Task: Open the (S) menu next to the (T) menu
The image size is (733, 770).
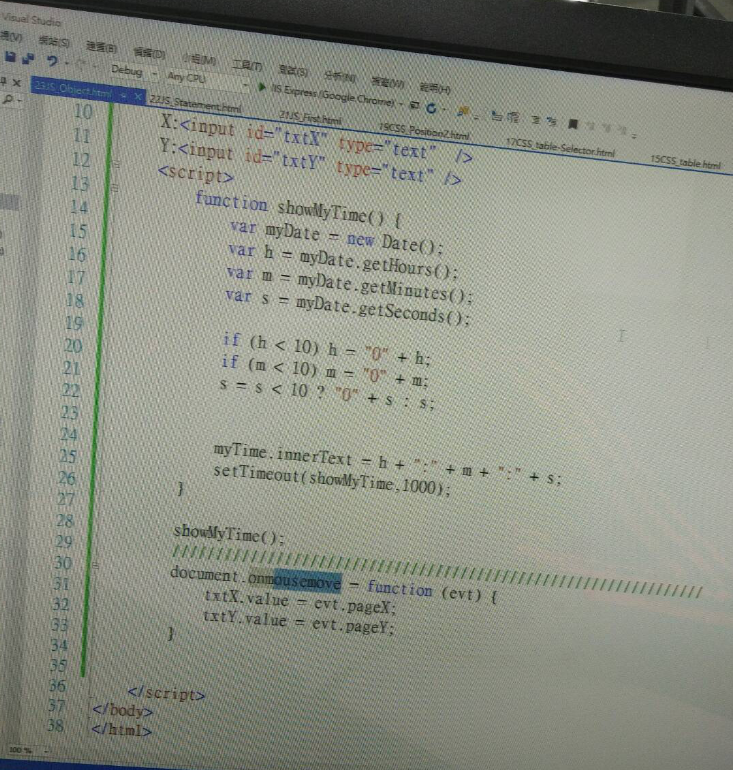Action: pyautogui.click(x=293, y=71)
